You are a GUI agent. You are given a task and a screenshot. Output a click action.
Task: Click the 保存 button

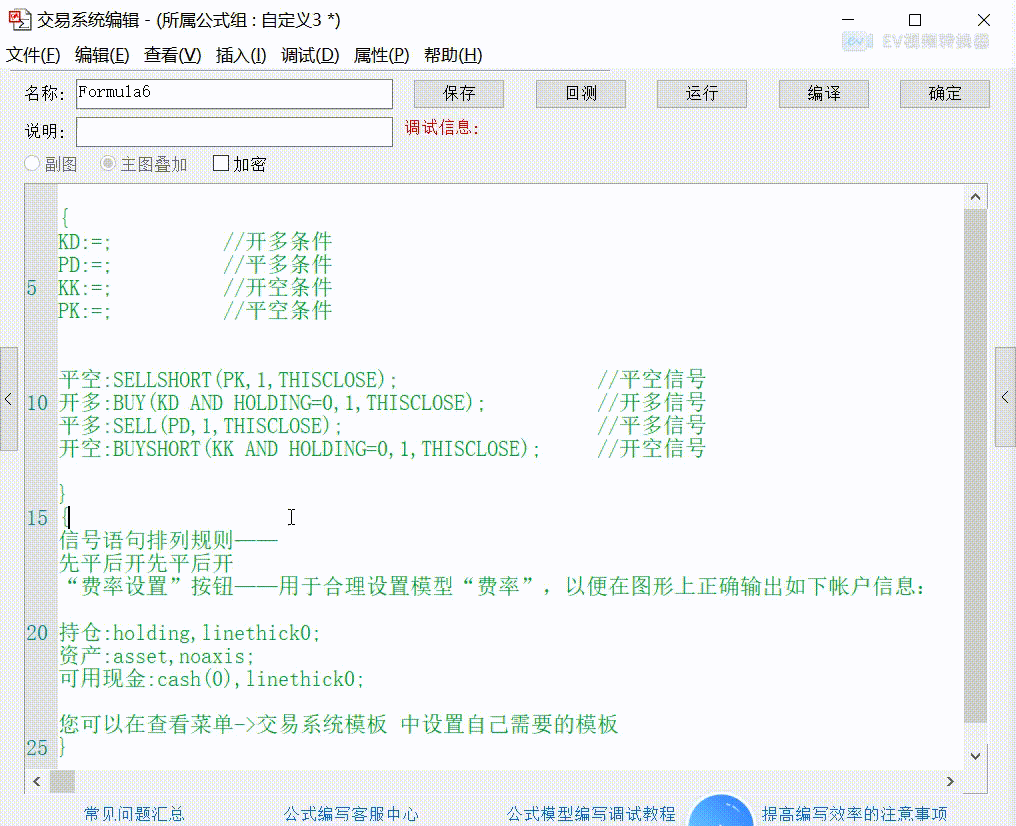pyautogui.click(x=459, y=94)
